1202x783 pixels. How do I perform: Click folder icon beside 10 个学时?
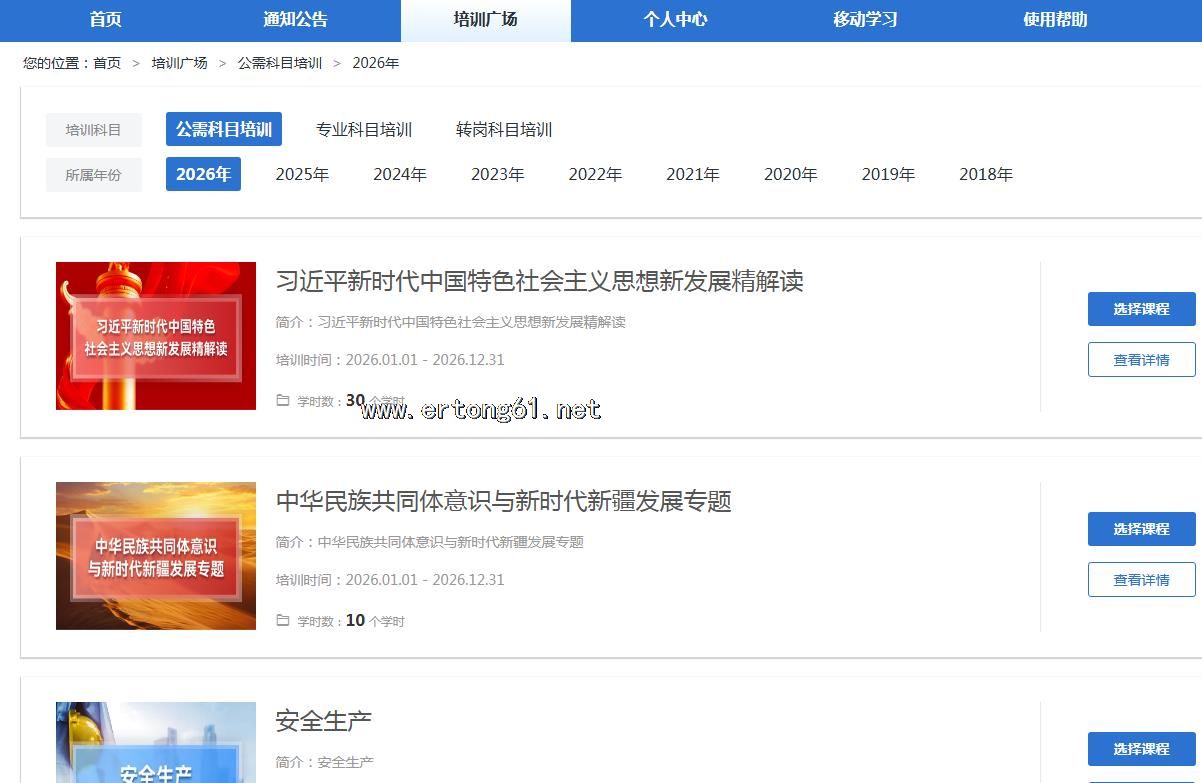[x=283, y=621]
